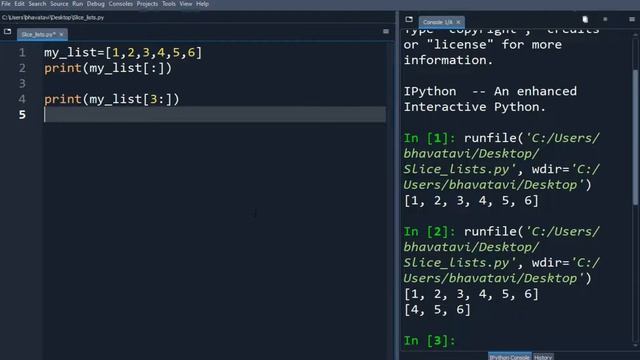Click the console clear/copy page icon
Screen dimensions: 640x360
tap(585, 19)
